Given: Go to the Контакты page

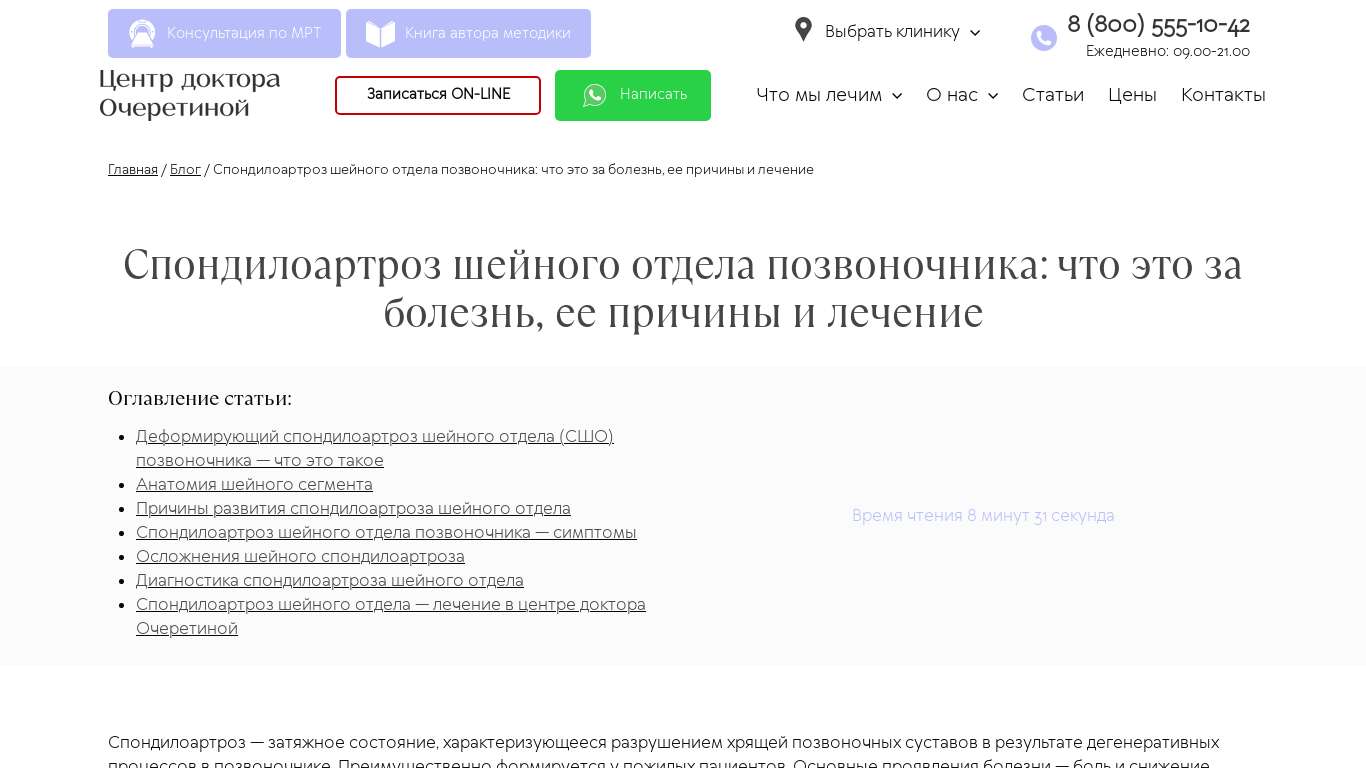Looking at the screenshot, I should tap(1222, 95).
